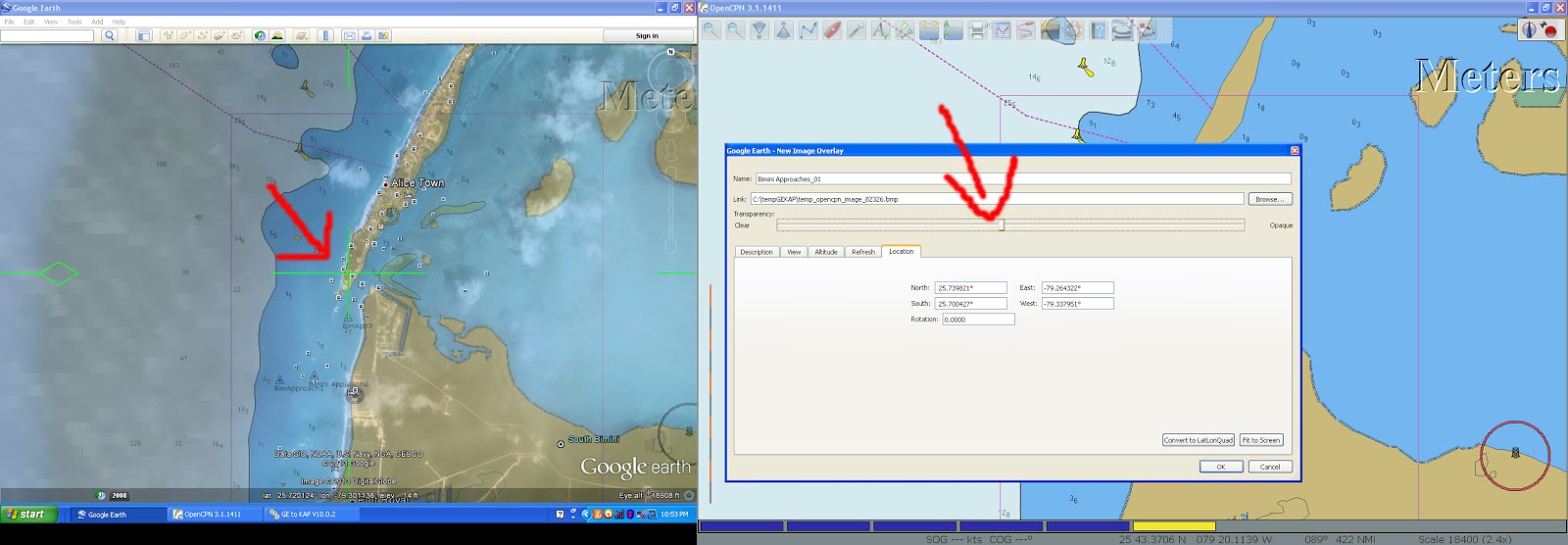The image size is (1568, 545).
Task: Add a placemark in Google Earth
Action: tap(168, 35)
